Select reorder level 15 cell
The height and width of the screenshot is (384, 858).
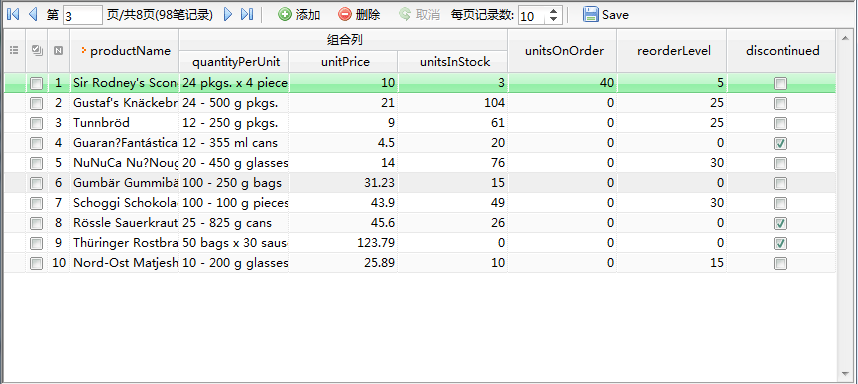pos(671,263)
